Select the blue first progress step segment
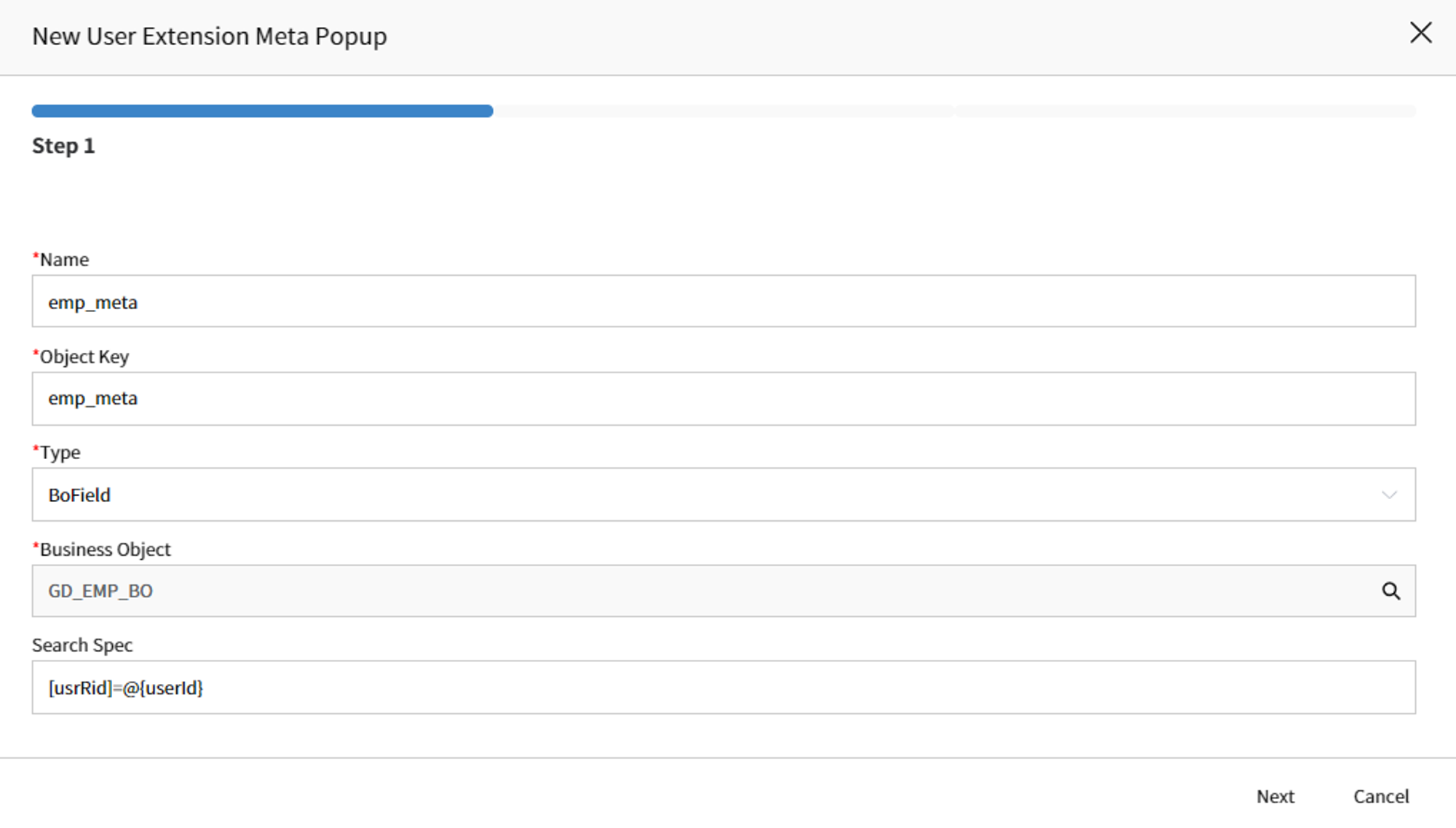1456x828 pixels. 262,111
